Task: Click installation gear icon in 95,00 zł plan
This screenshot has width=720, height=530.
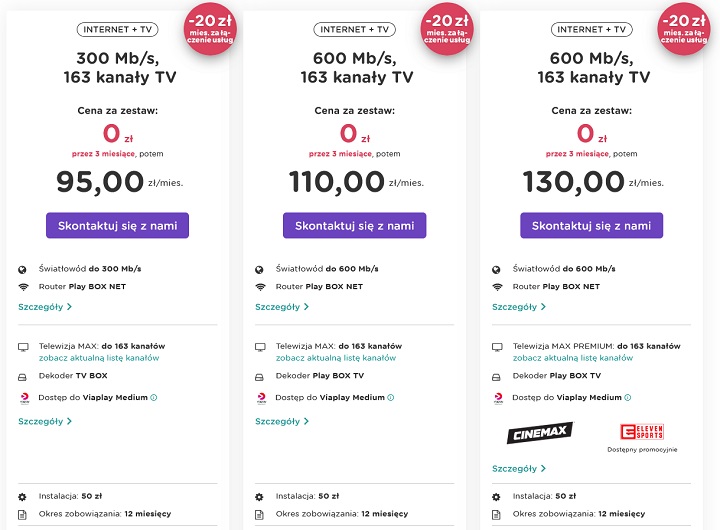Action: point(23,496)
